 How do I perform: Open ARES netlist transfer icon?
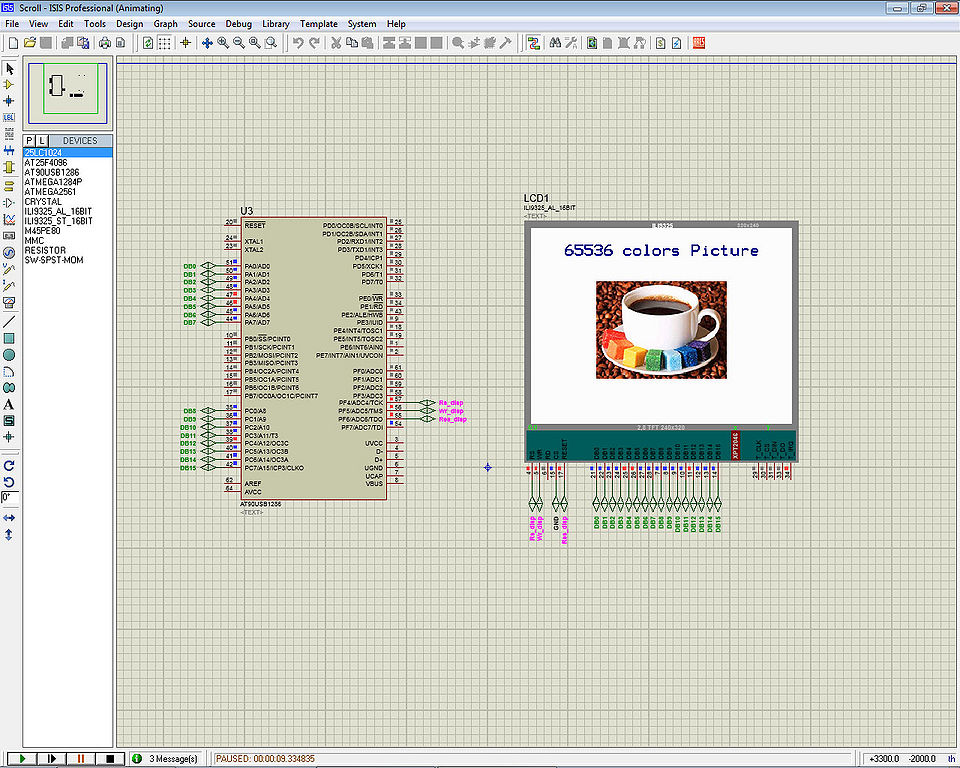click(699, 43)
